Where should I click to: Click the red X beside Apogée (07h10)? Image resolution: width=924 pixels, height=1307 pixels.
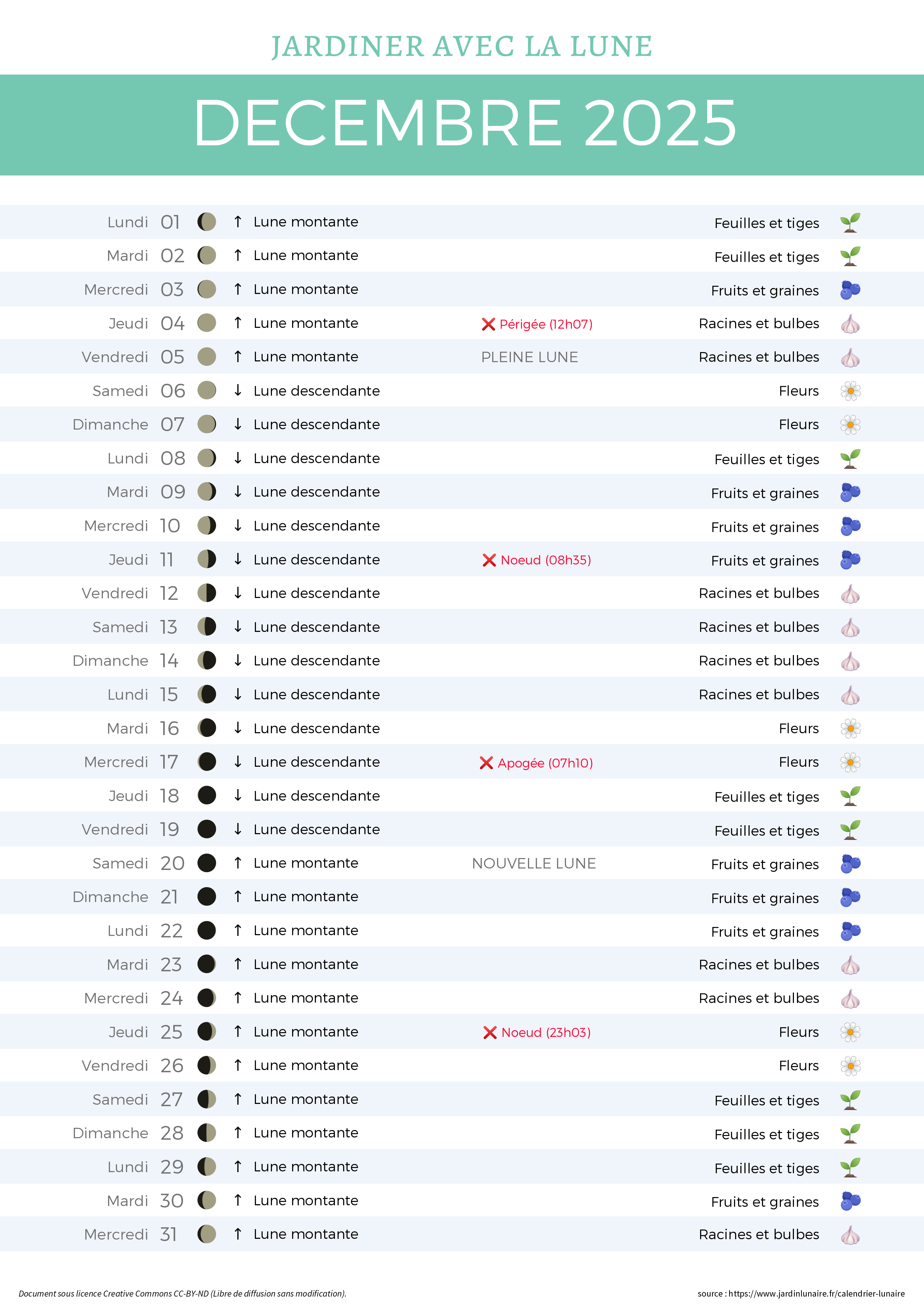pyautogui.click(x=485, y=763)
